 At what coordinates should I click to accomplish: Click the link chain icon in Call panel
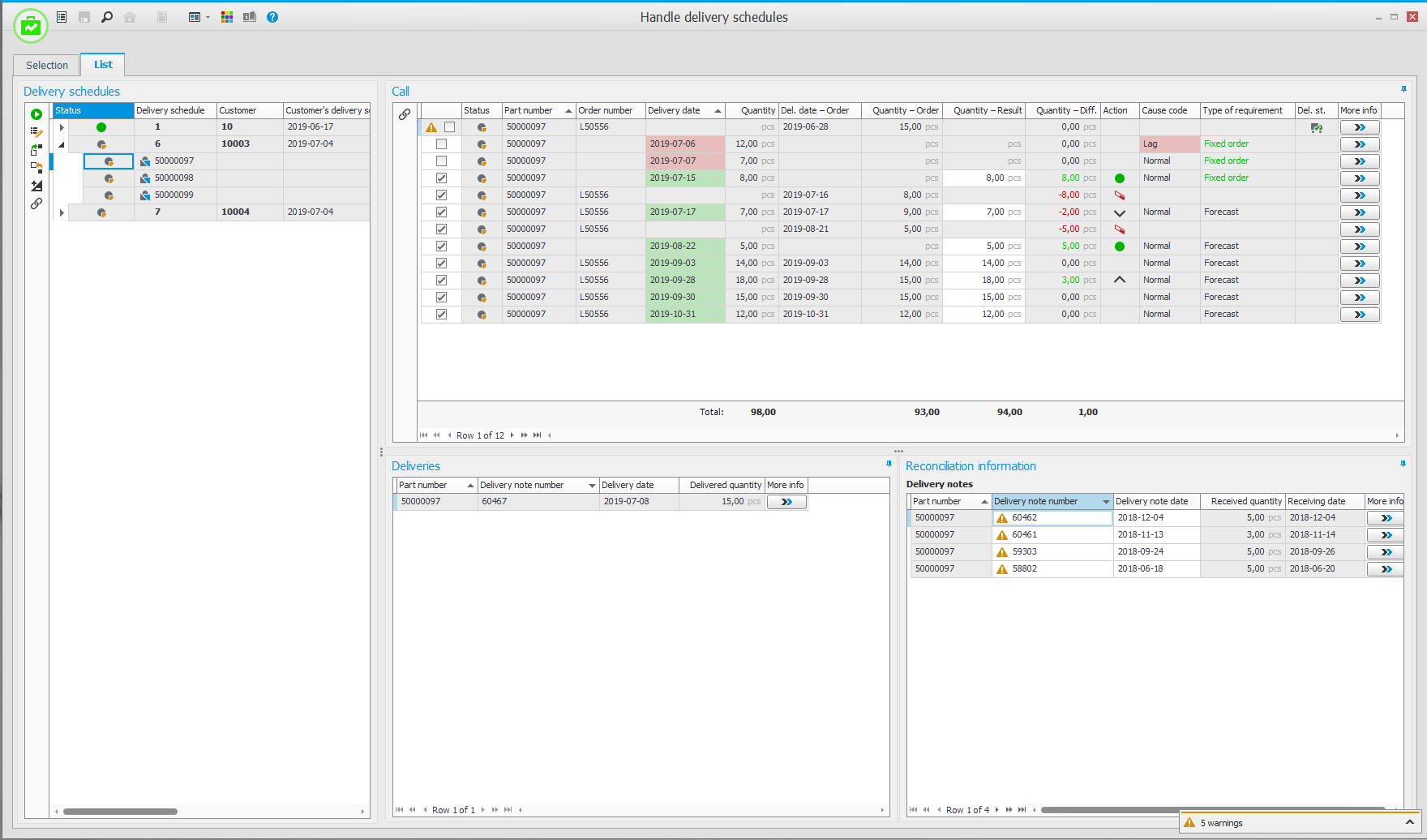pyautogui.click(x=405, y=114)
